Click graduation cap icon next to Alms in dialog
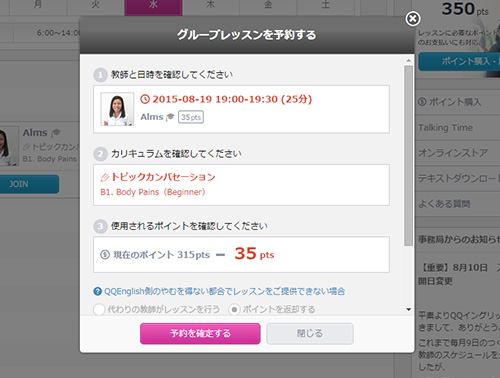The image size is (500, 378). (x=170, y=117)
